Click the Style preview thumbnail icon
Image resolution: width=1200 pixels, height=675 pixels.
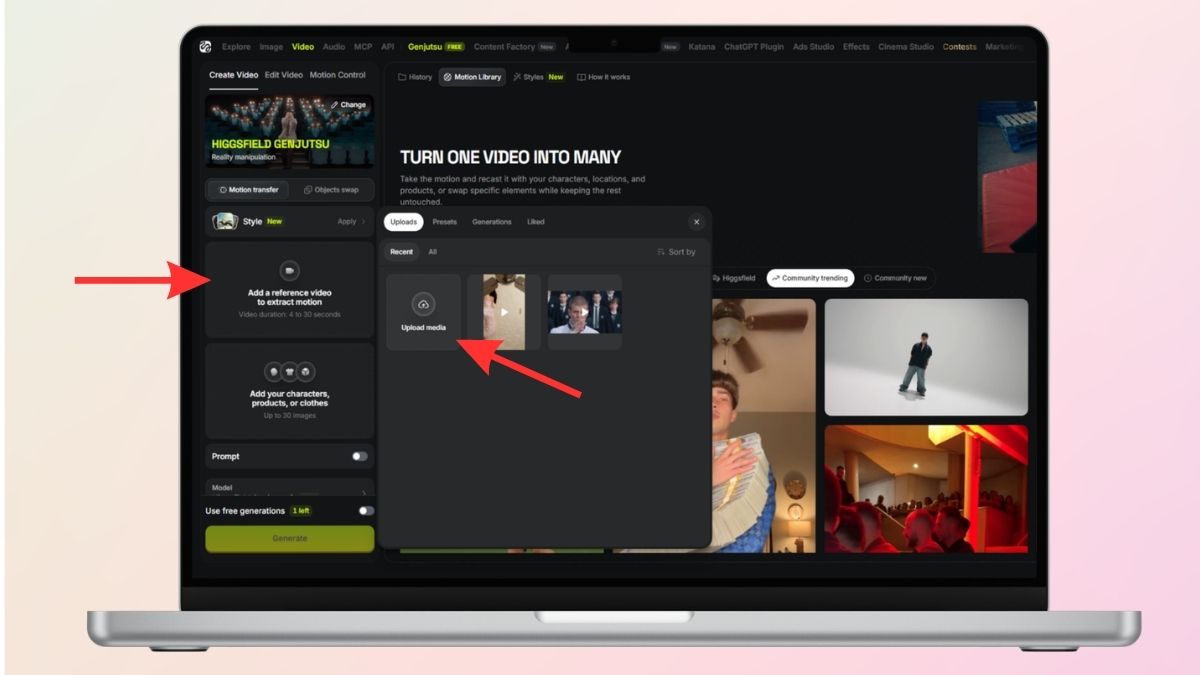tap(225, 221)
